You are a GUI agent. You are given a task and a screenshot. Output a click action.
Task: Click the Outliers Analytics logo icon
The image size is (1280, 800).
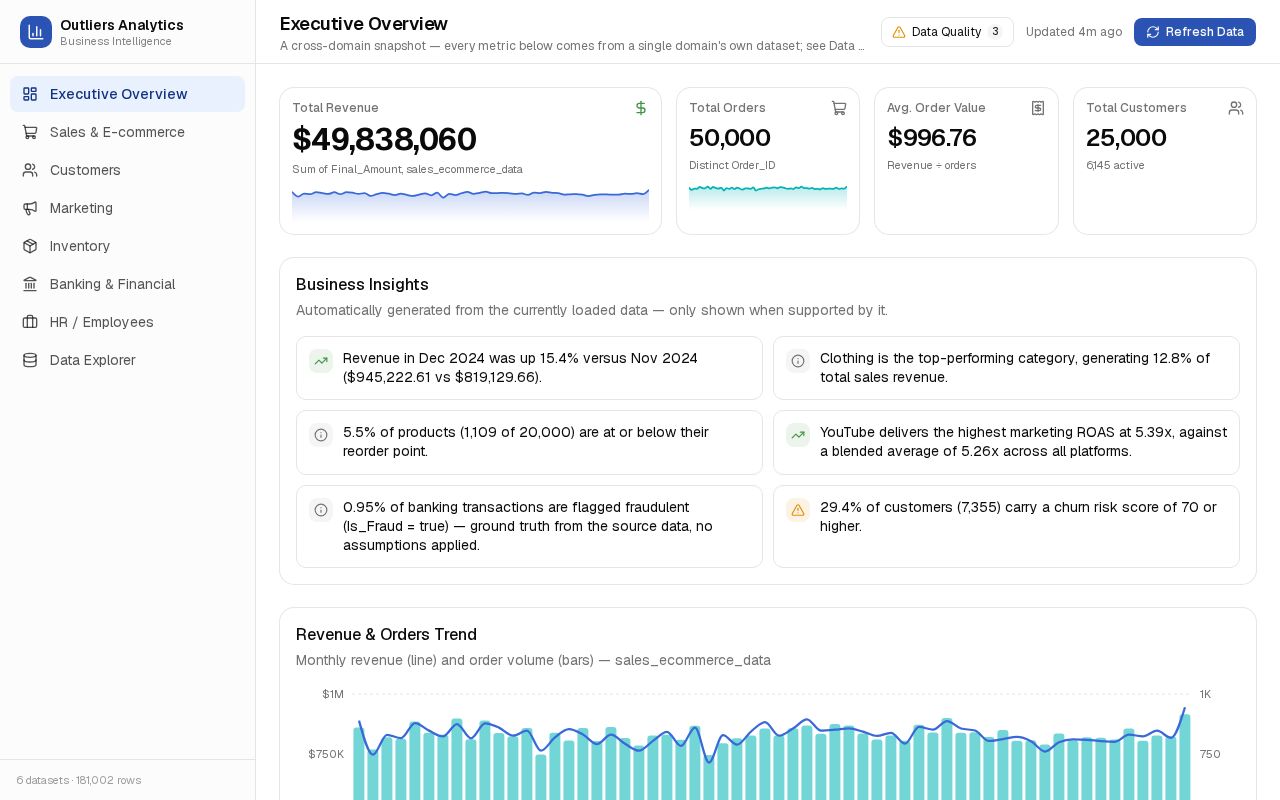[x=36, y=32]
